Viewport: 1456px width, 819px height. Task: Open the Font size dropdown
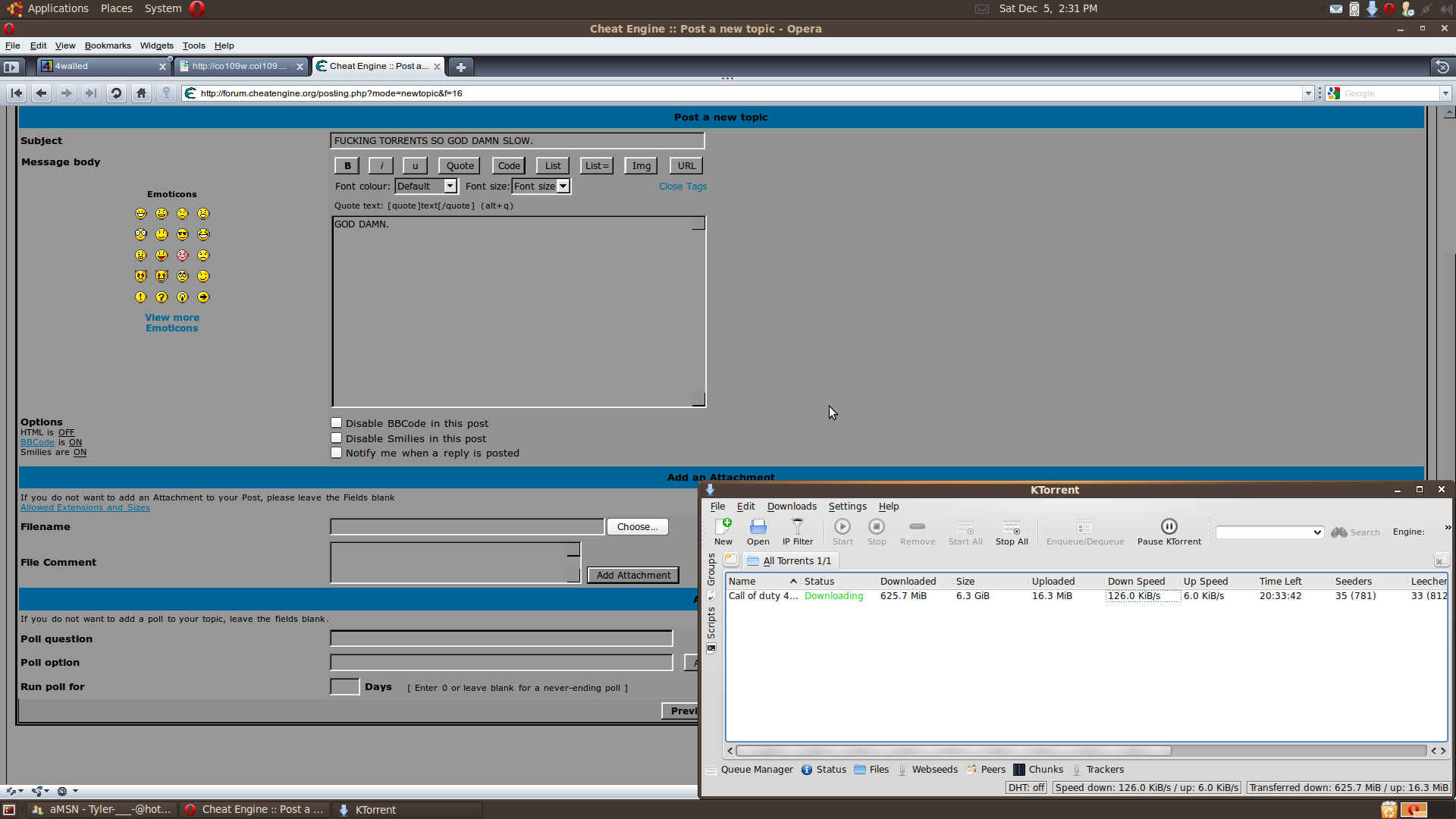tap(541, 187)
